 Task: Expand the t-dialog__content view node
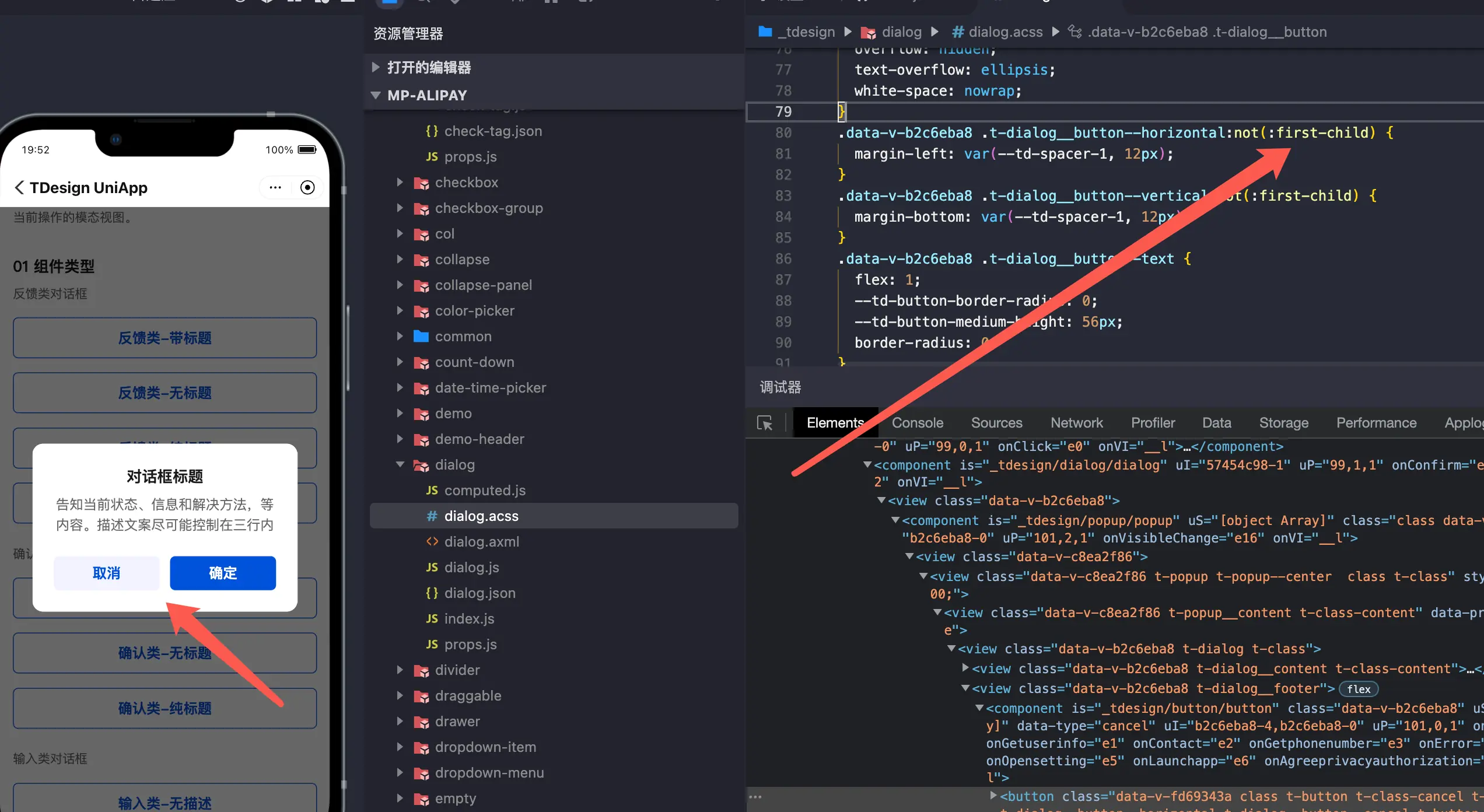(965, 668)
